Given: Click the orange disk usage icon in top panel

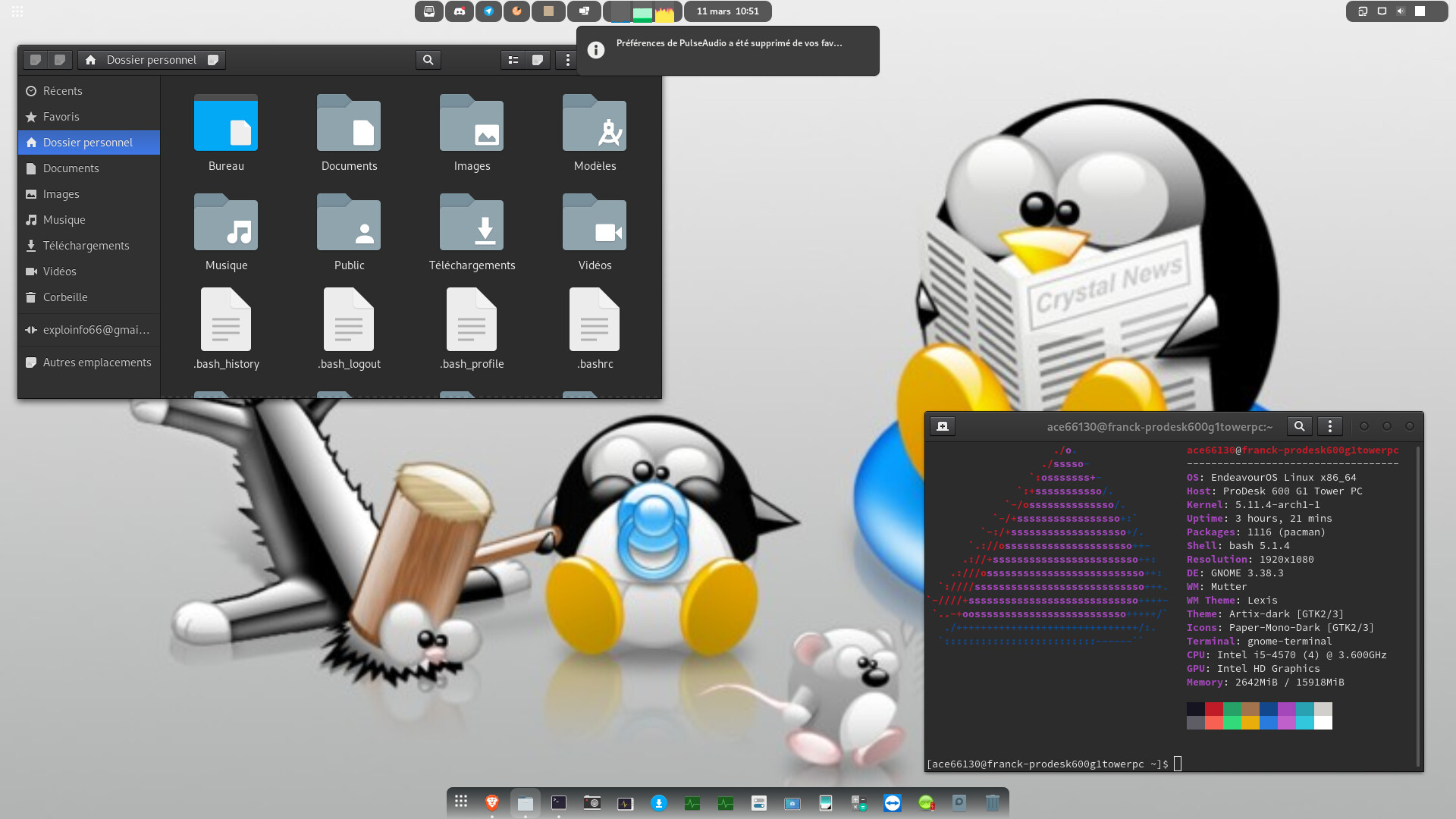Looking at the screenshot, I should point(517,11).
